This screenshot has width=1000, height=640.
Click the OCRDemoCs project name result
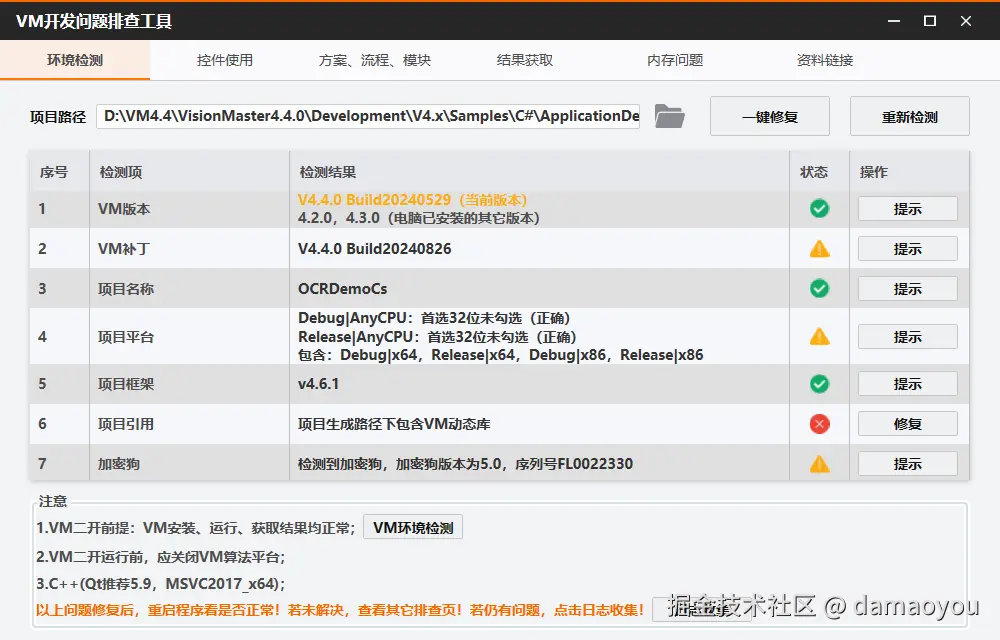pyautogui.click(x=342, y=289)
